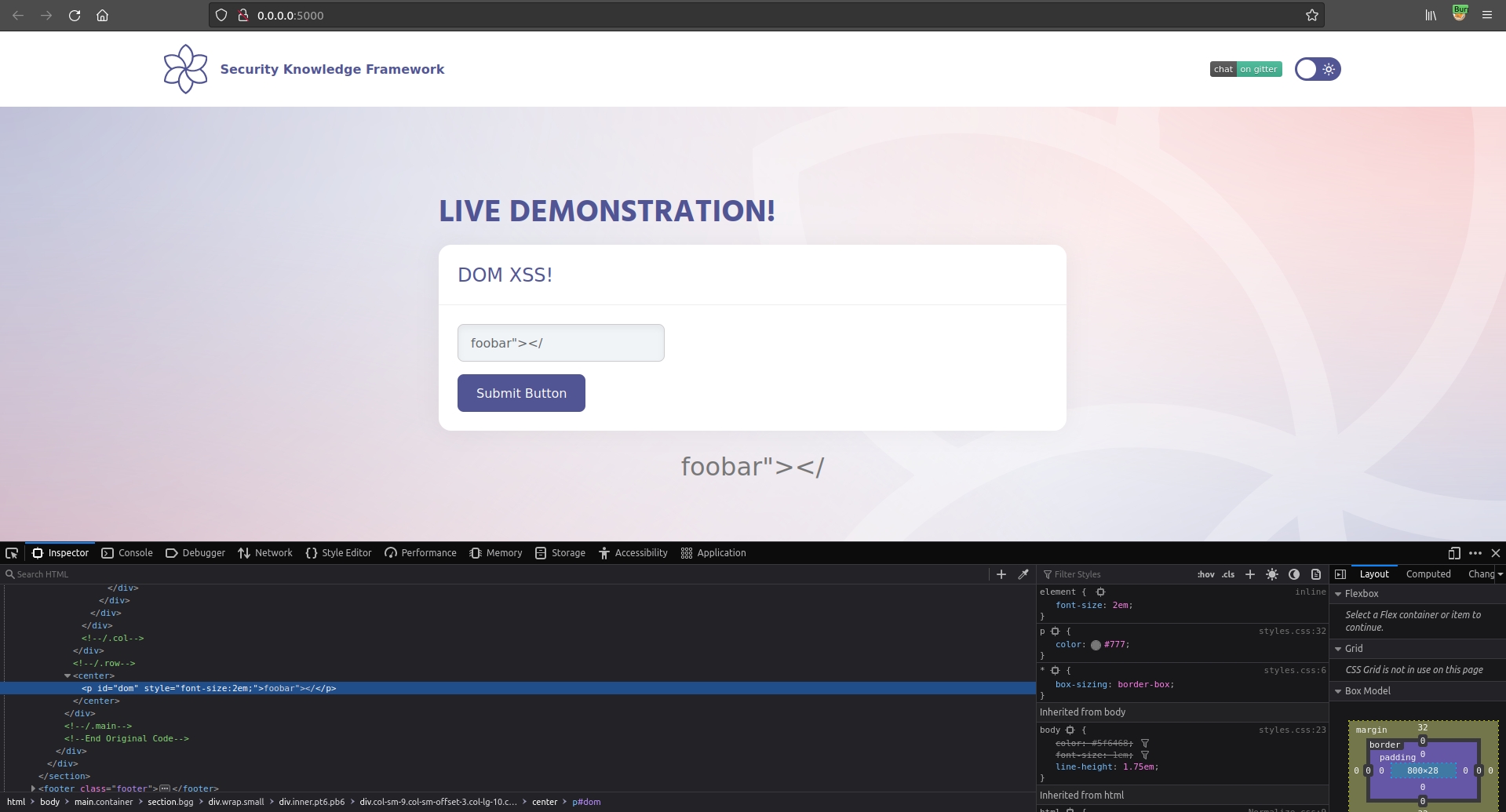Open the Computed styles tab
This screenshot has width=1506, height=812.
click(x=1428, y=574)
